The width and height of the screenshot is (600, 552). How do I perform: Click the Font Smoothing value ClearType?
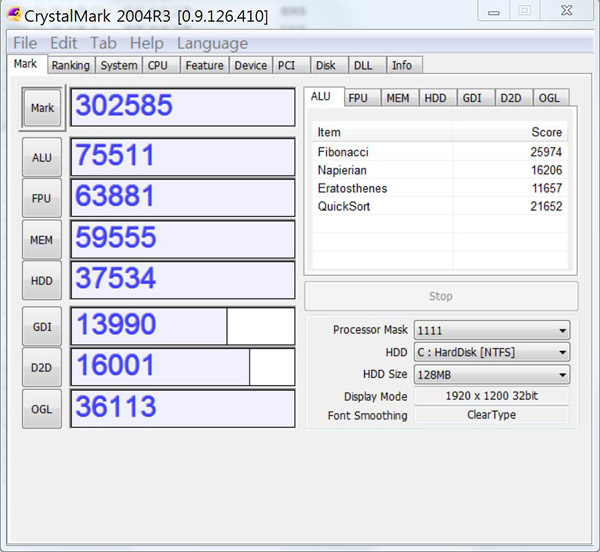click(492, 415)
